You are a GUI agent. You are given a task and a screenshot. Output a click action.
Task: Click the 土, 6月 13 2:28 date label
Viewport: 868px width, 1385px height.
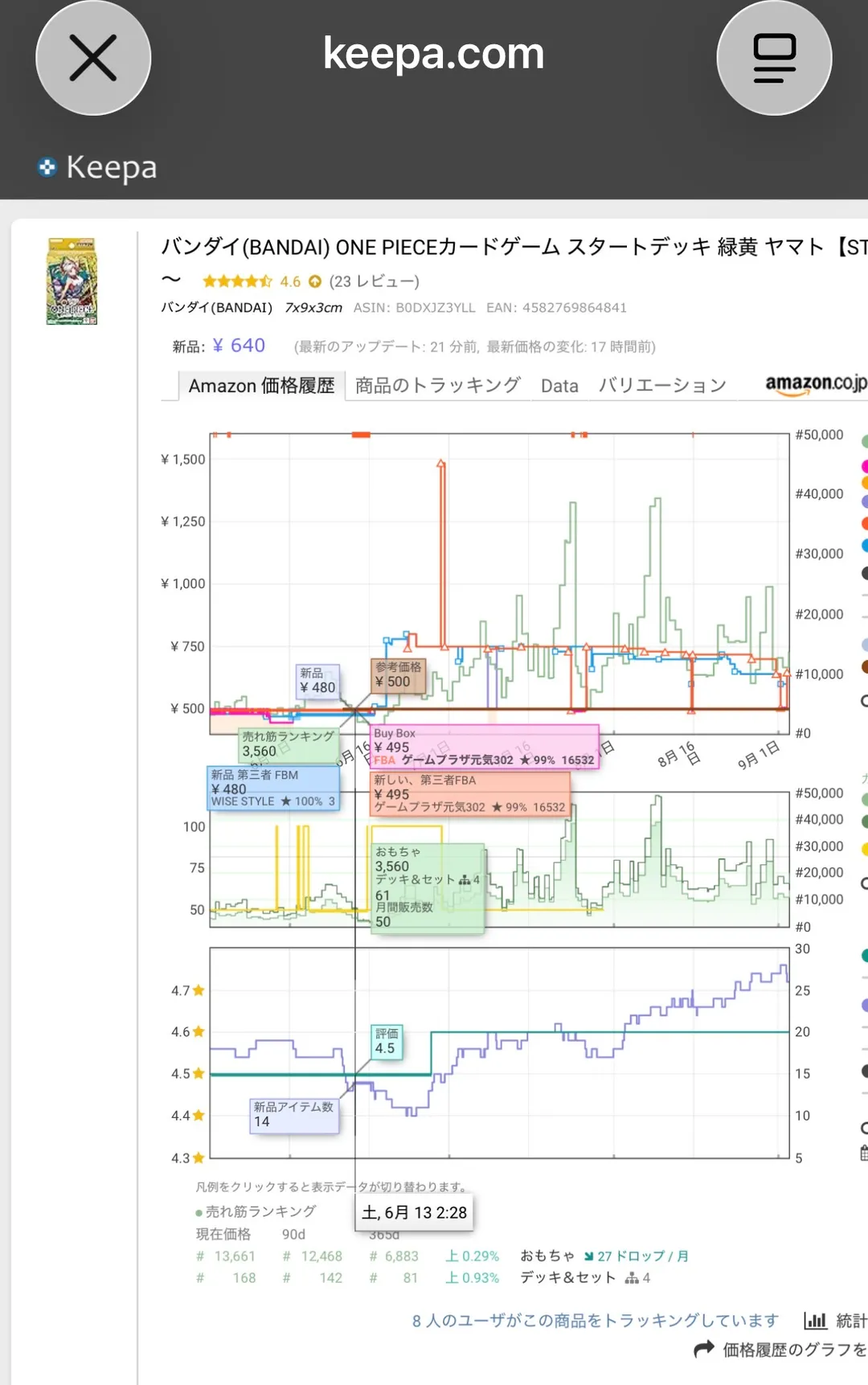(414, 1212)
